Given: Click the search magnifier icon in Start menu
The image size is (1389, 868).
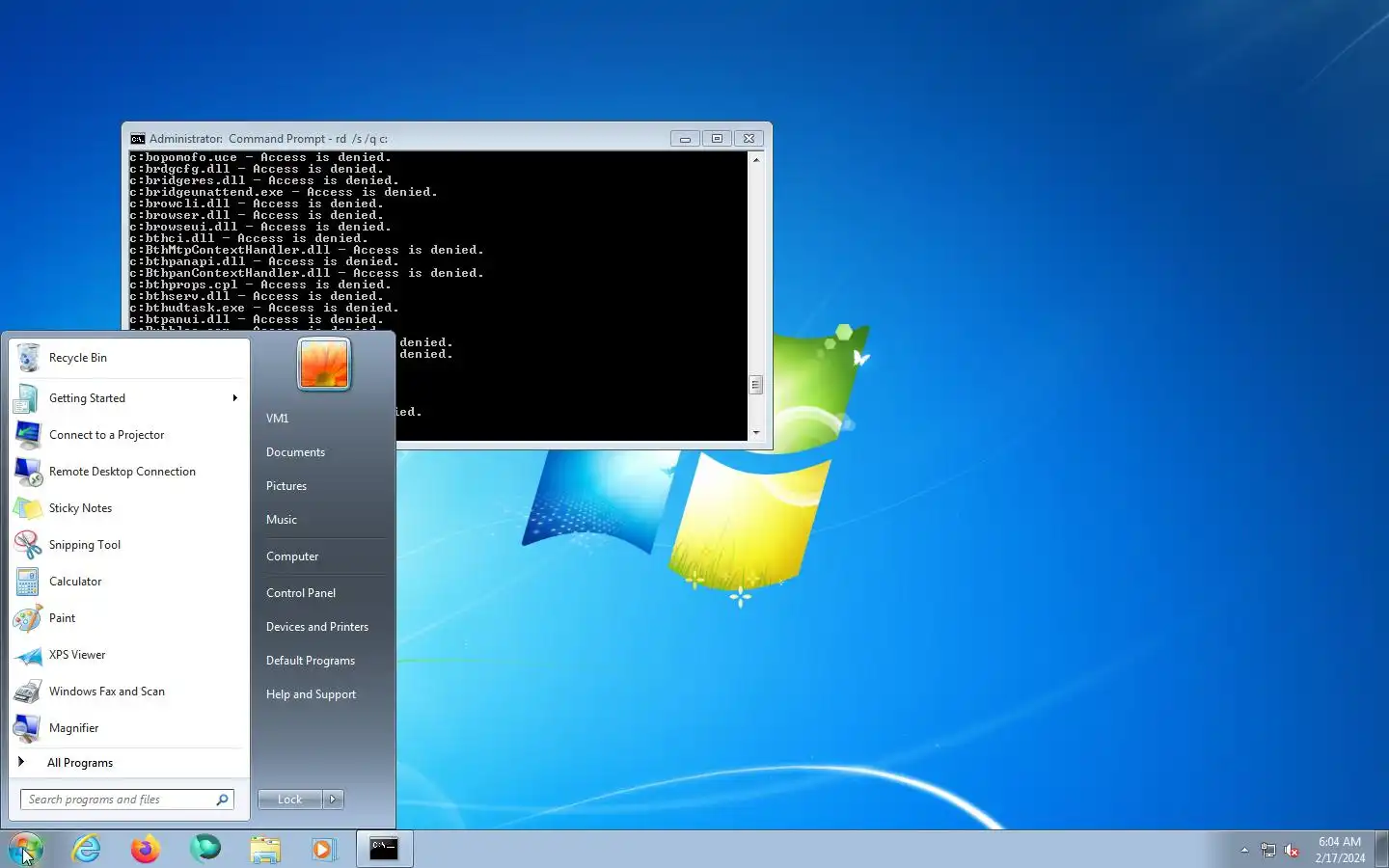Looking at the screenshot, I should point(223,800).
